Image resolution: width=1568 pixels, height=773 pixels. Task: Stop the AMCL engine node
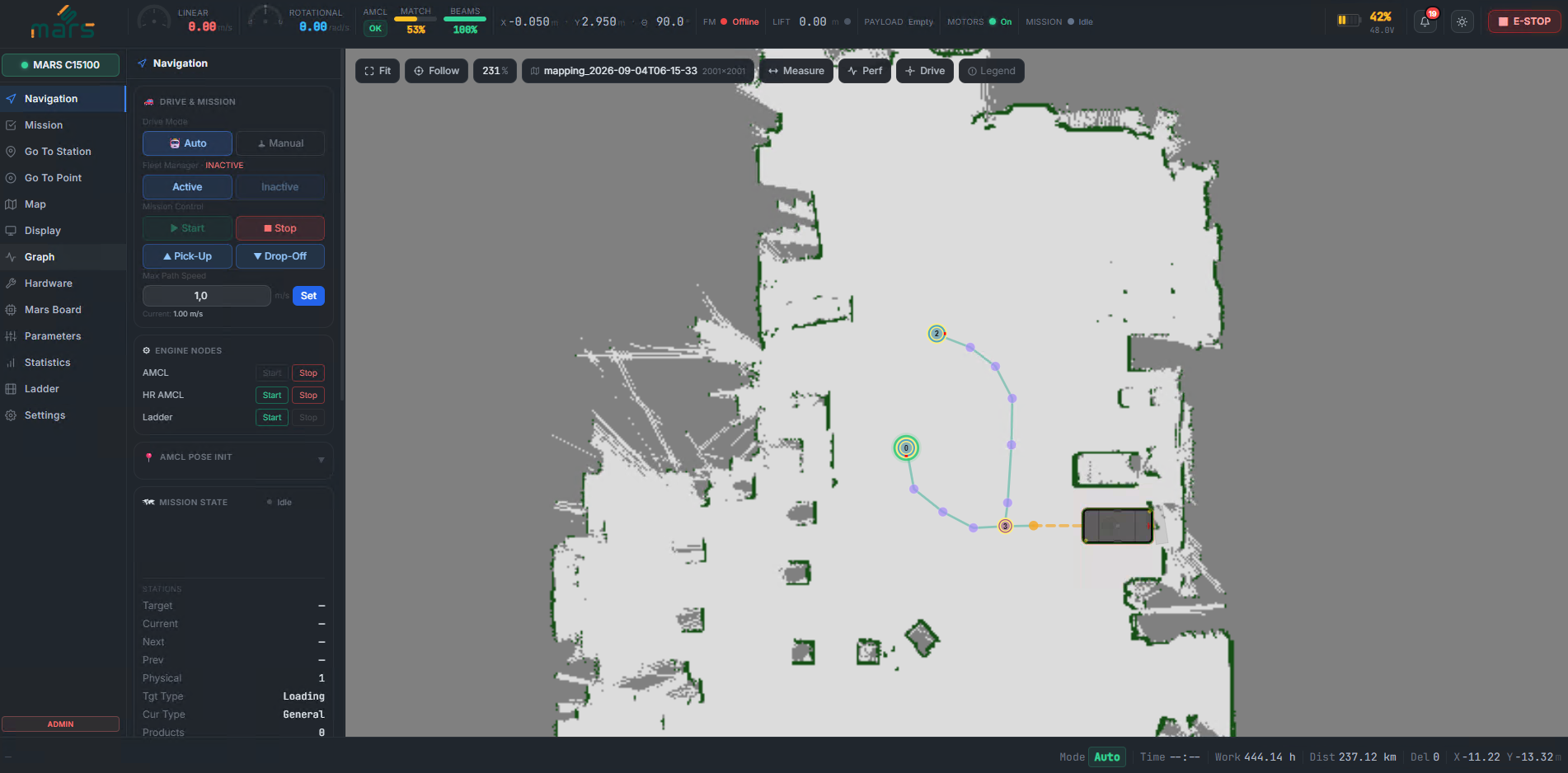pos(308,373)
